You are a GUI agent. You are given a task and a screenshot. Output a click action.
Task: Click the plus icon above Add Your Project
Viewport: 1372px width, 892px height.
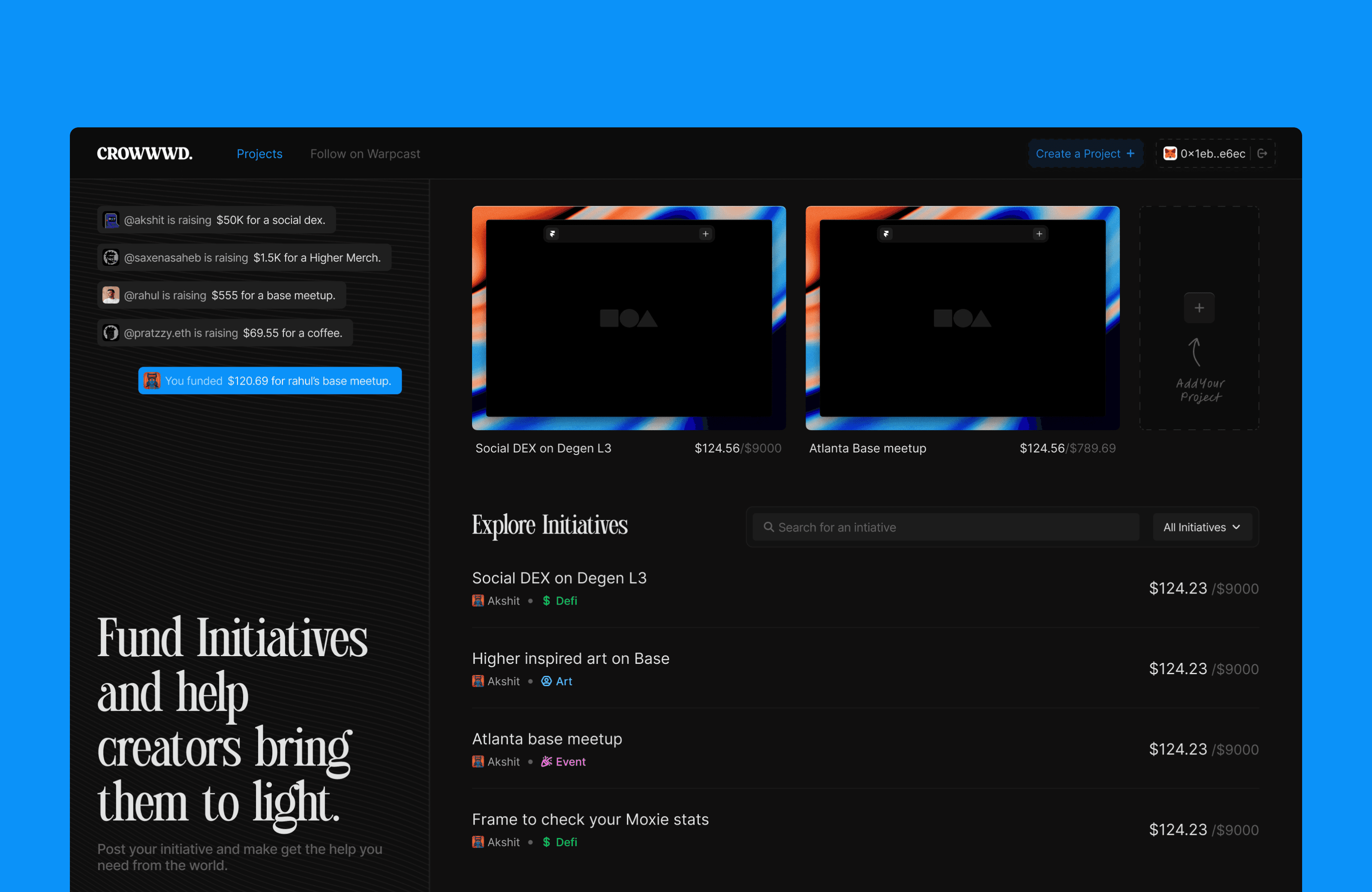click(1199, 308)
